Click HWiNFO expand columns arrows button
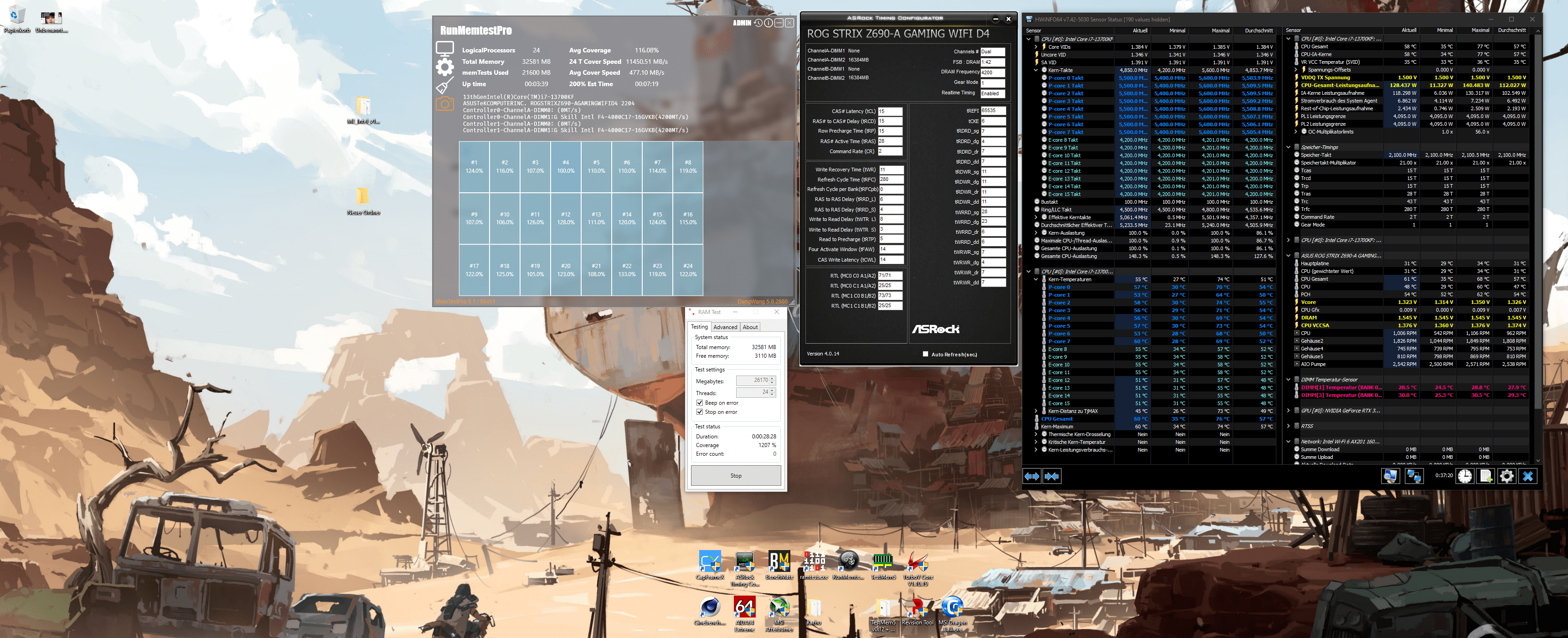Viewport: 1568px width, 638px height. tap(1032, 476)
